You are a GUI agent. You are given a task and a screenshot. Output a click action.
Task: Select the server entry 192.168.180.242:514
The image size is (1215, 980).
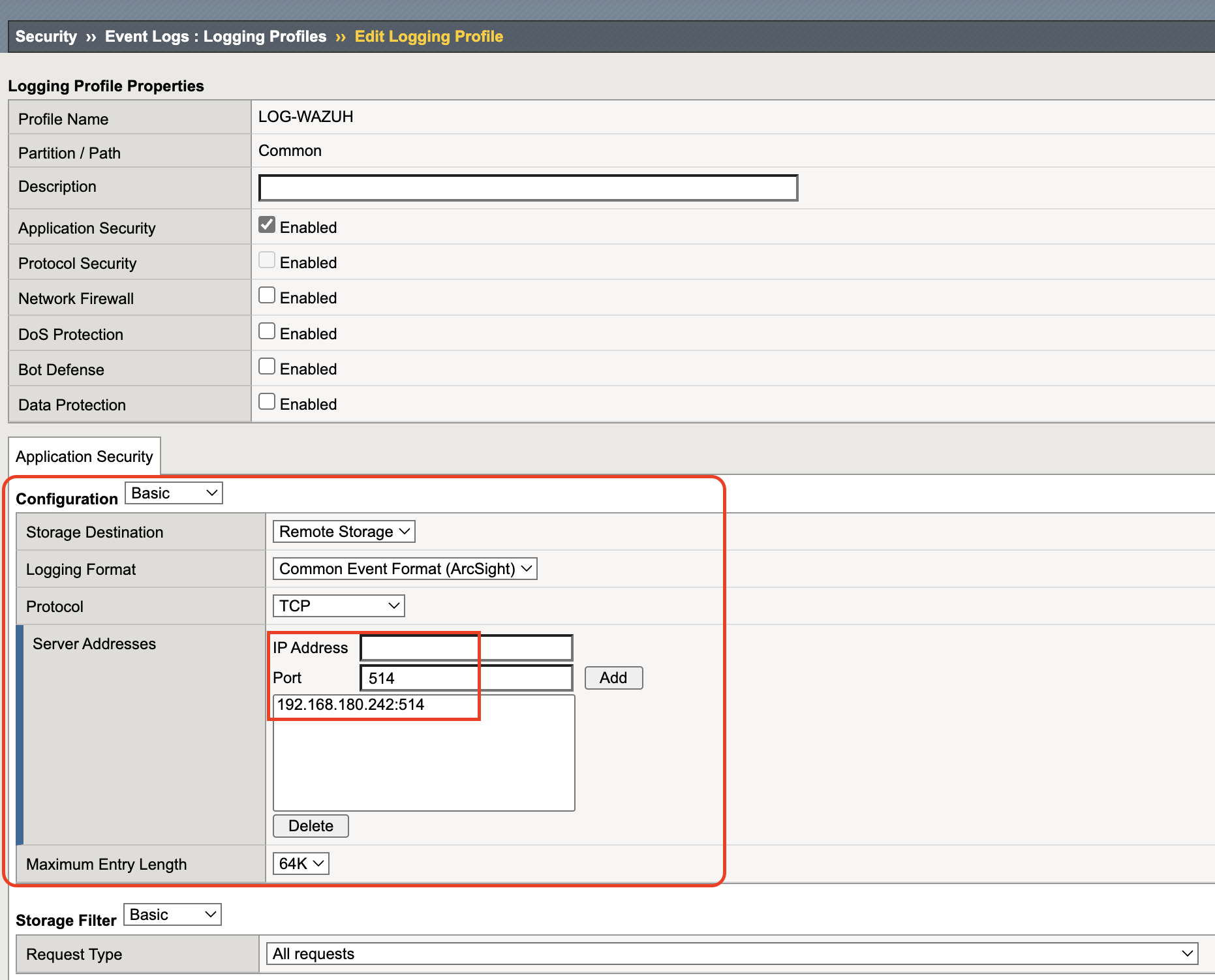350,704
